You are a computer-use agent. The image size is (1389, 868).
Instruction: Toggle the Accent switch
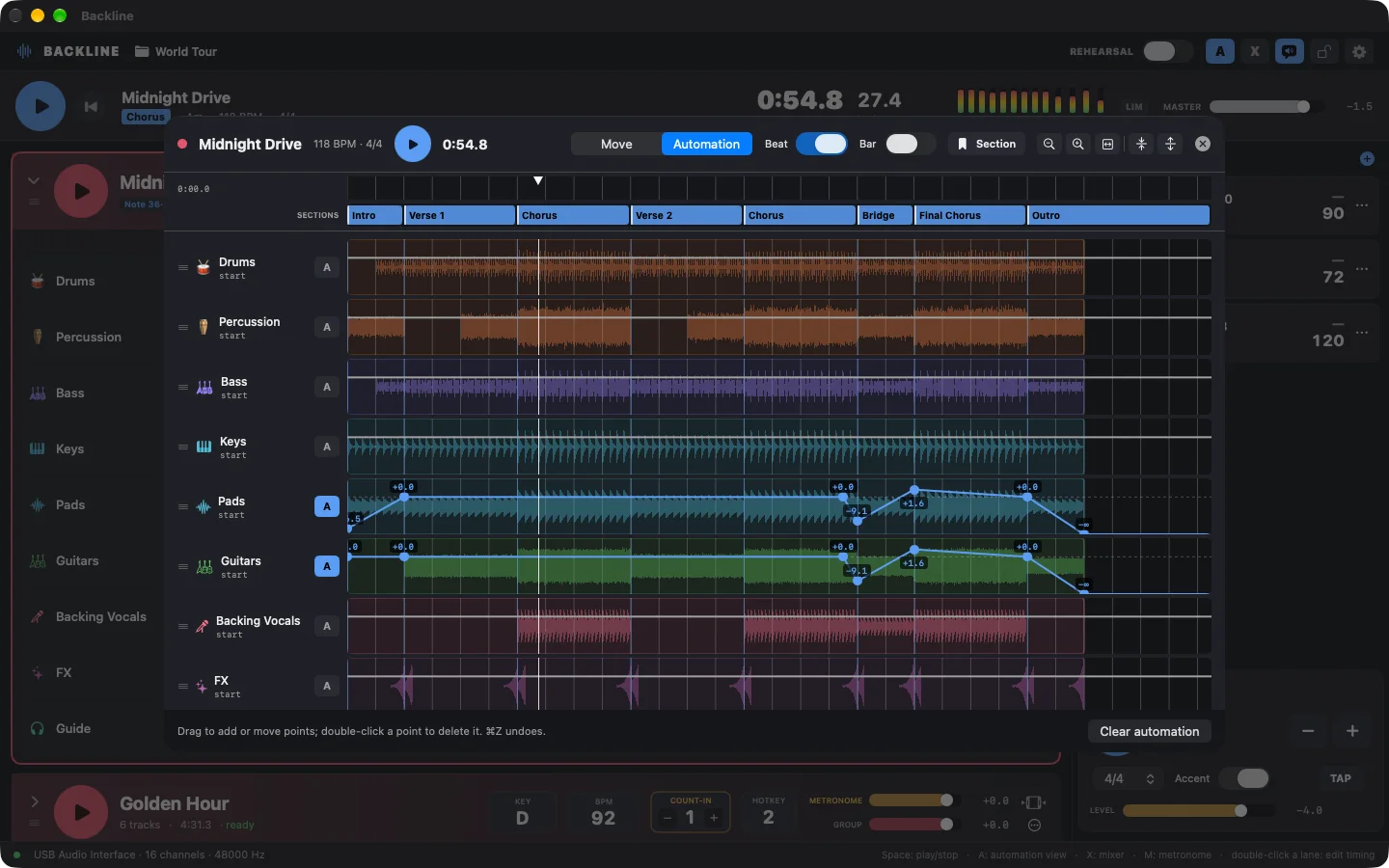(x=1244, y=778)
